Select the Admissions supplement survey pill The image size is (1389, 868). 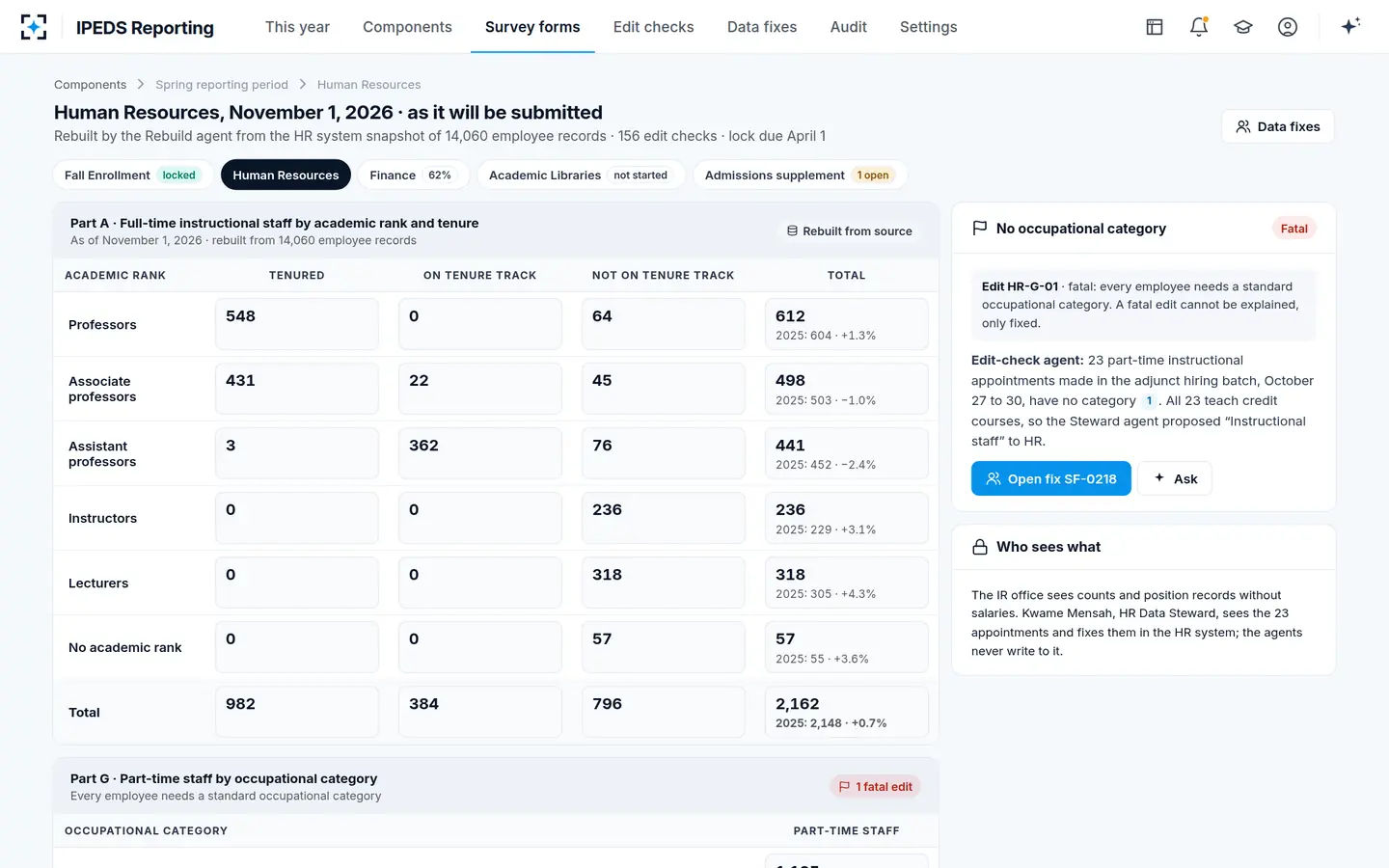(800, 175)
